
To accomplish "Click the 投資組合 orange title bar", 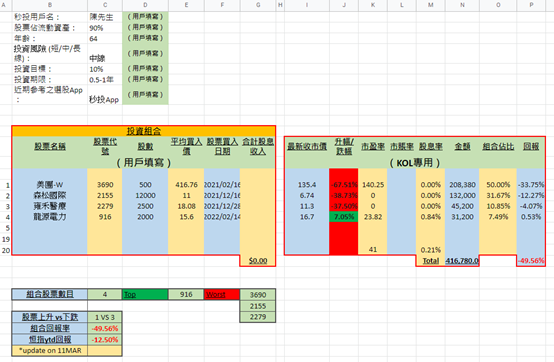I will tap(143, 131).
